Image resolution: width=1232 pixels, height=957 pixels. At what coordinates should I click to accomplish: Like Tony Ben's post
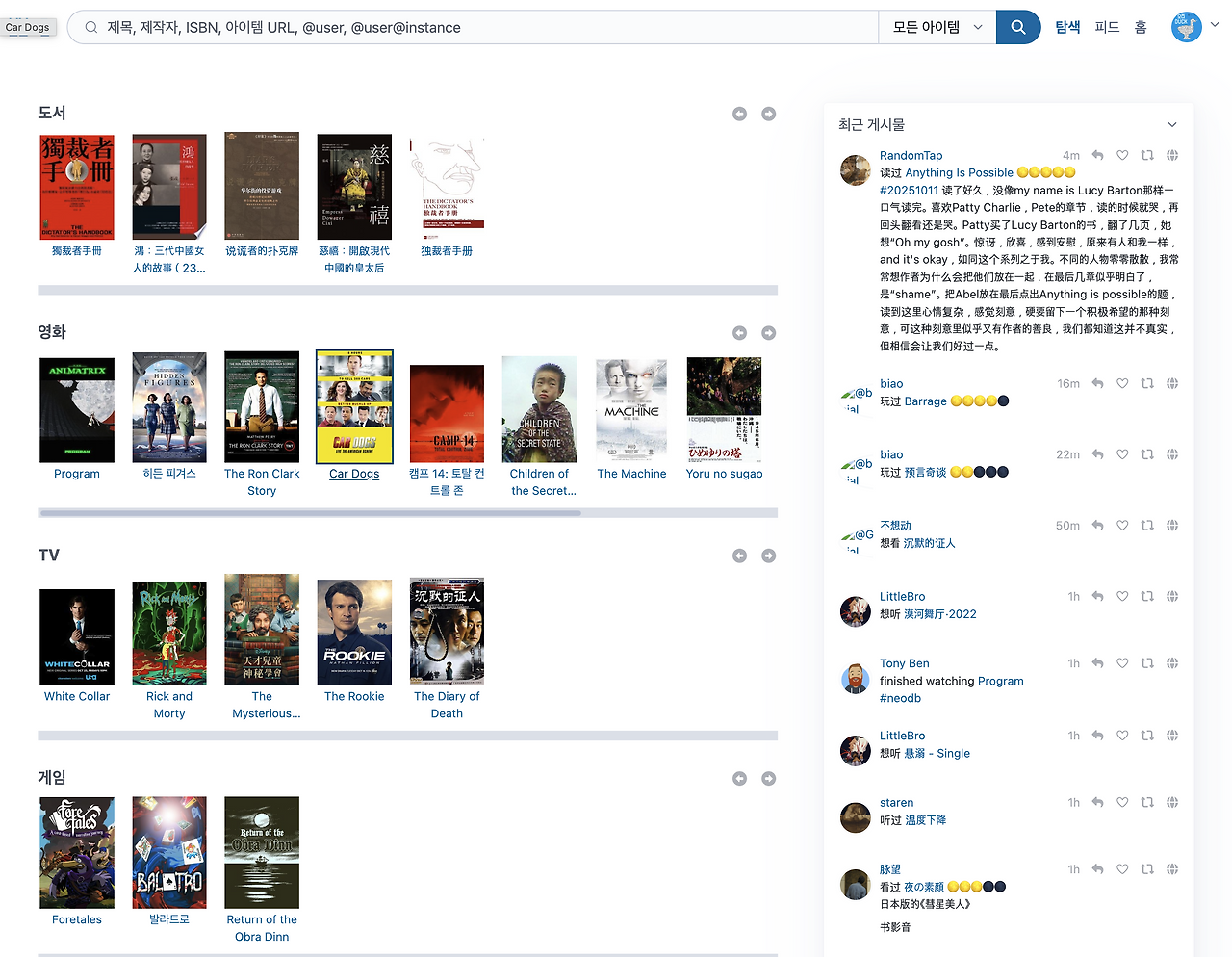click(1122, 663)
